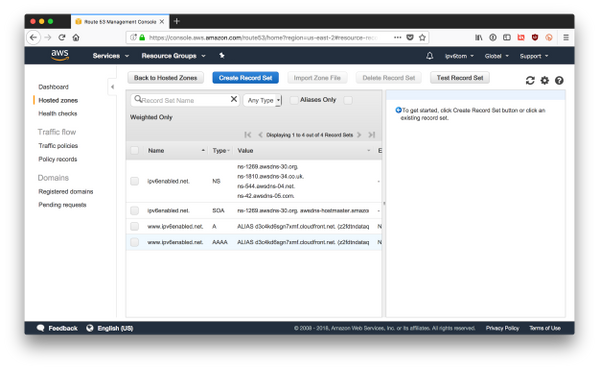
Task: Click the AWS logo
Action: (60, 55)
